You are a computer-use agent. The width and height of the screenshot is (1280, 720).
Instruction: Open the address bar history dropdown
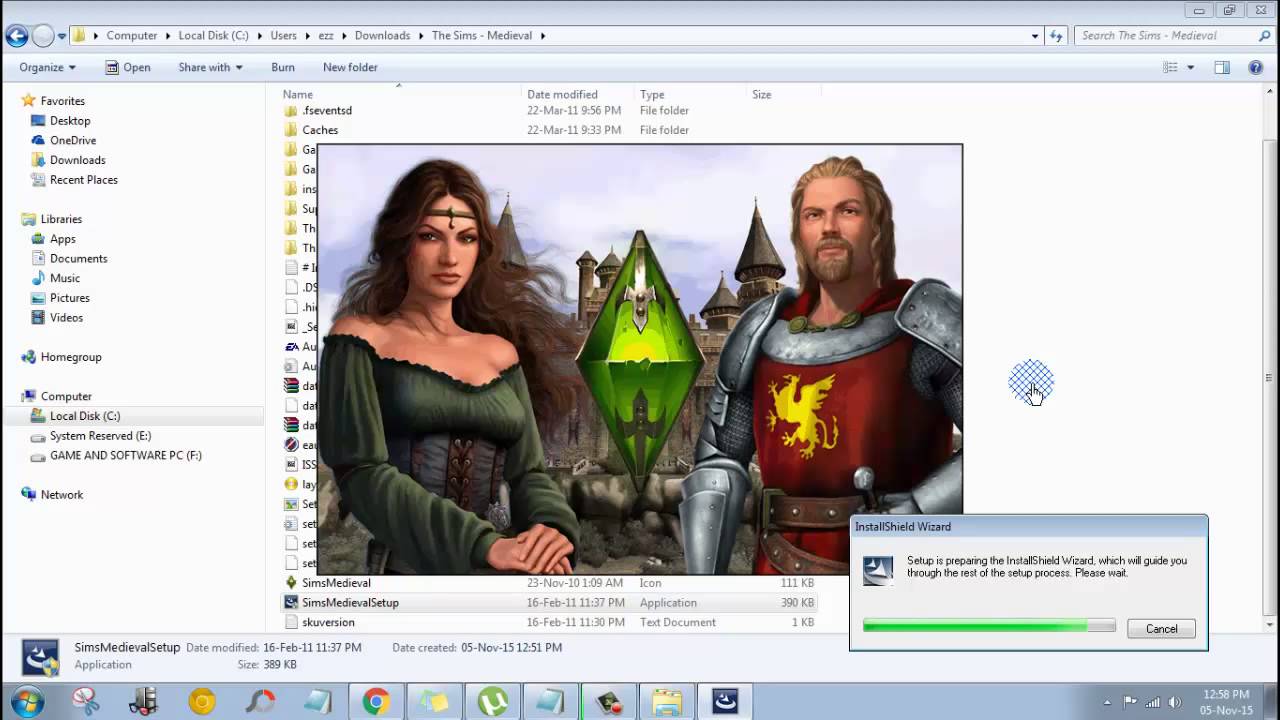point(1035,36)
